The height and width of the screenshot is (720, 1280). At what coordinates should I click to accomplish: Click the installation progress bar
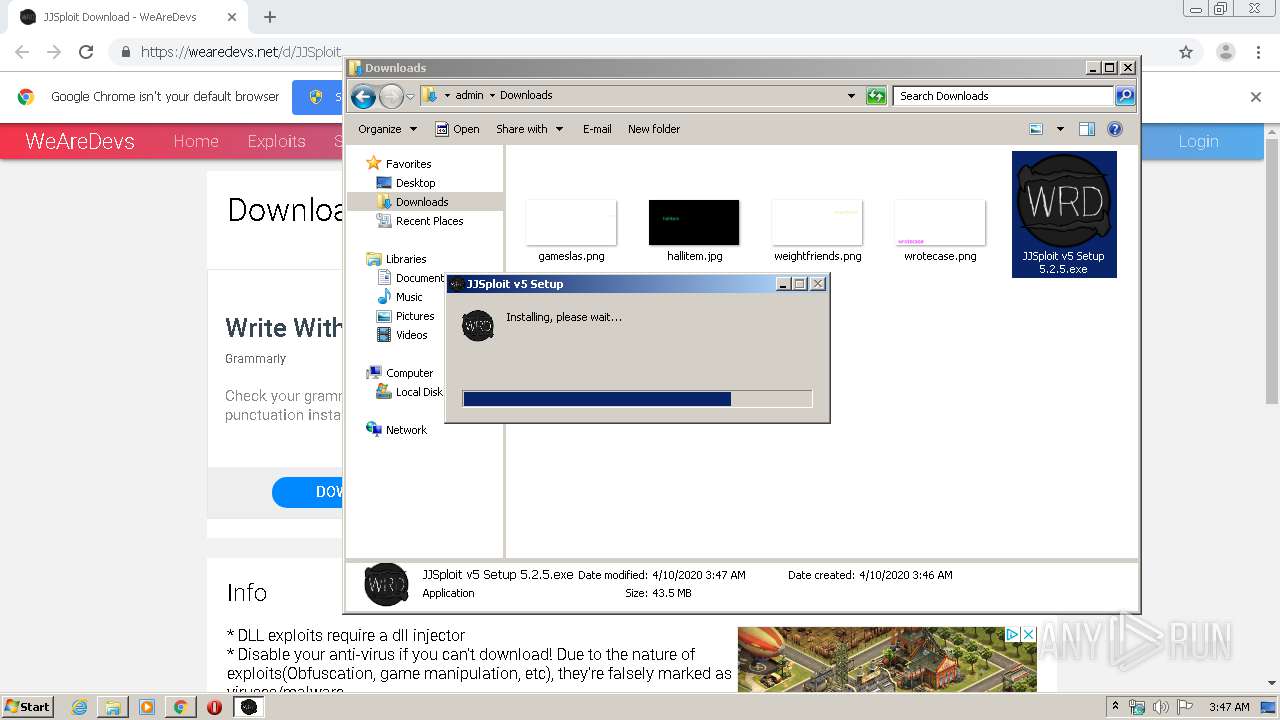(x=638, y=399)
